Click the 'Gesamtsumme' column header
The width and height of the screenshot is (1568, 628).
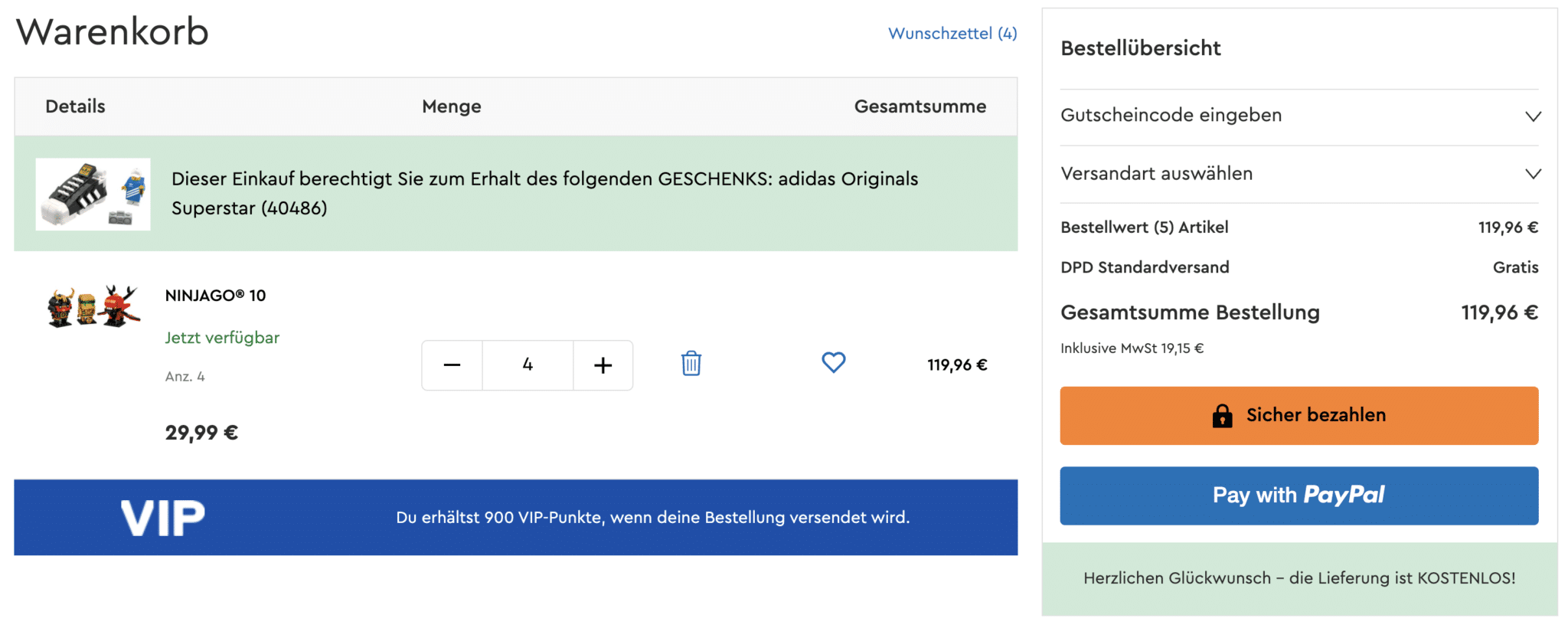pyautogui.click(x=920, y=106)
